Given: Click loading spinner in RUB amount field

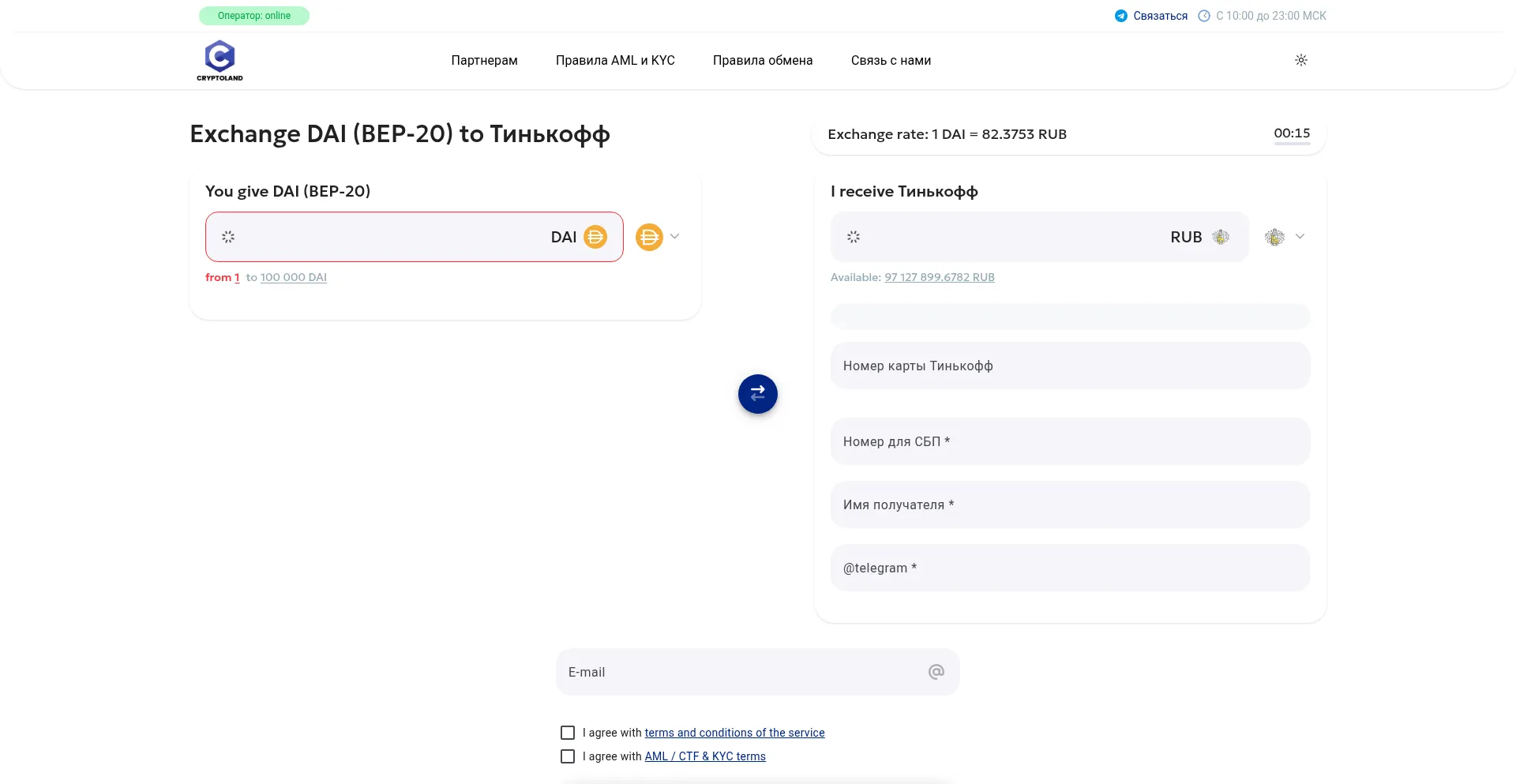Looking at the screenshot, I should click(x=854, y=237).
